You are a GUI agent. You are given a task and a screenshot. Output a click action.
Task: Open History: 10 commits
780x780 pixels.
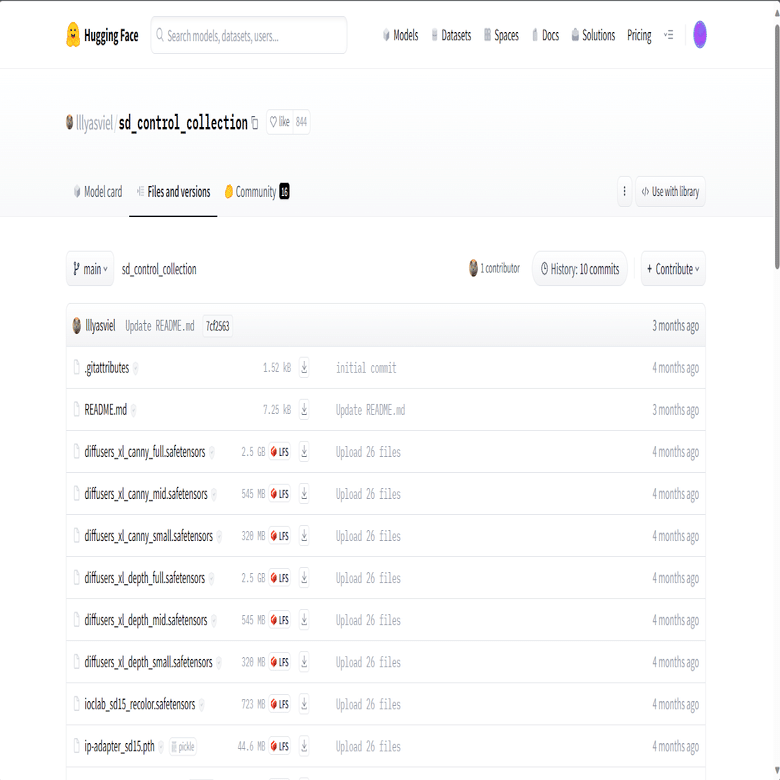coord(580,269)
